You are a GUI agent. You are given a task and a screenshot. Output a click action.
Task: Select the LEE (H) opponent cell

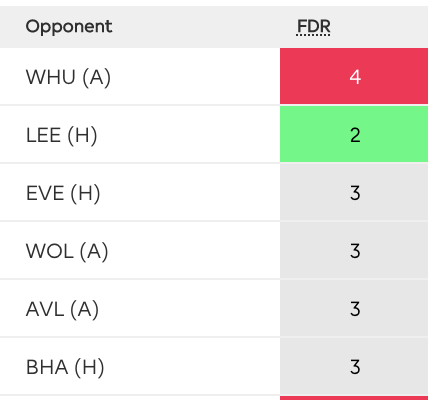click(x=140, y=135)
